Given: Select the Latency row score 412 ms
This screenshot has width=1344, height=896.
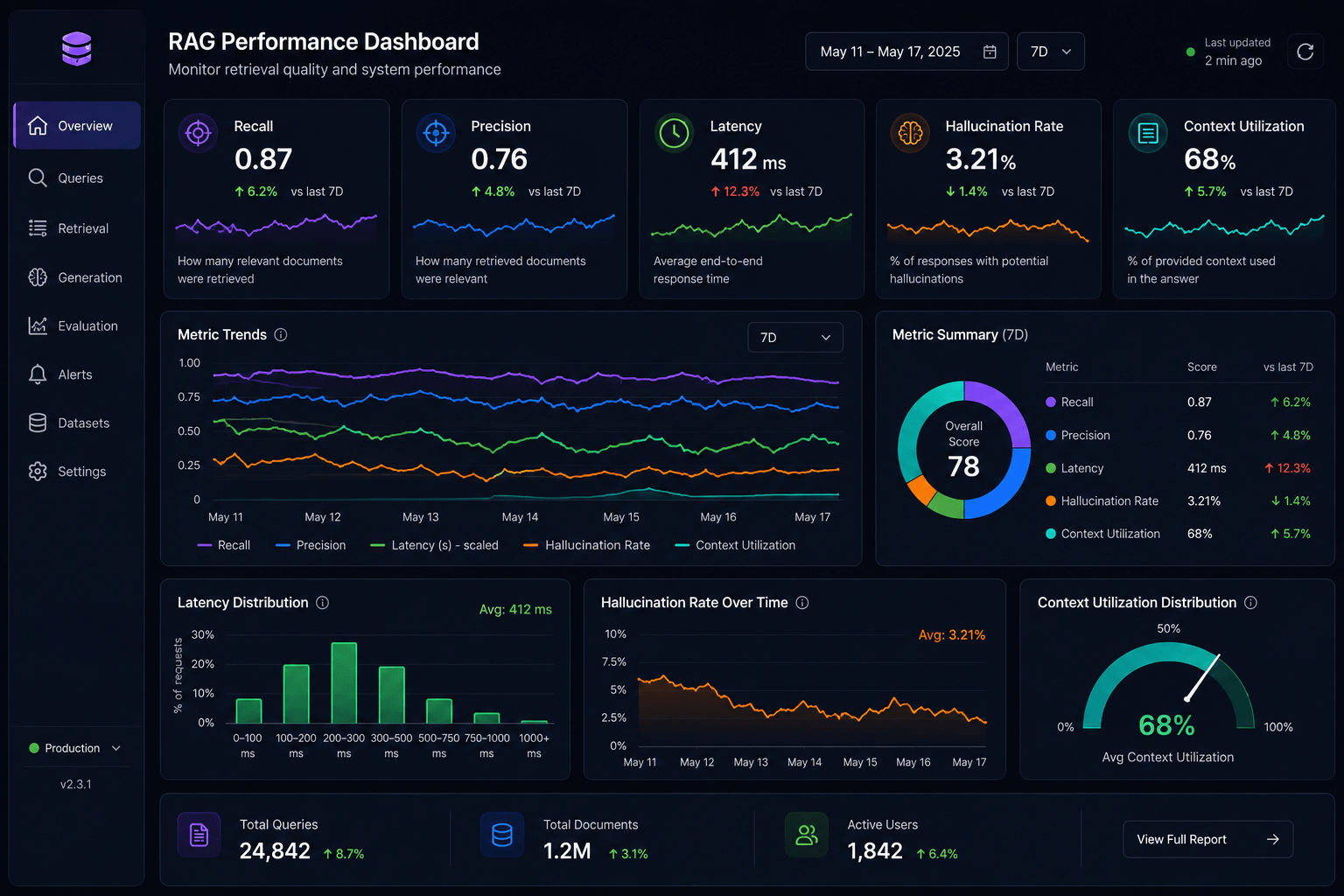Looking at the screenshot, I should pyautogui.click(x=1207, y=468).
